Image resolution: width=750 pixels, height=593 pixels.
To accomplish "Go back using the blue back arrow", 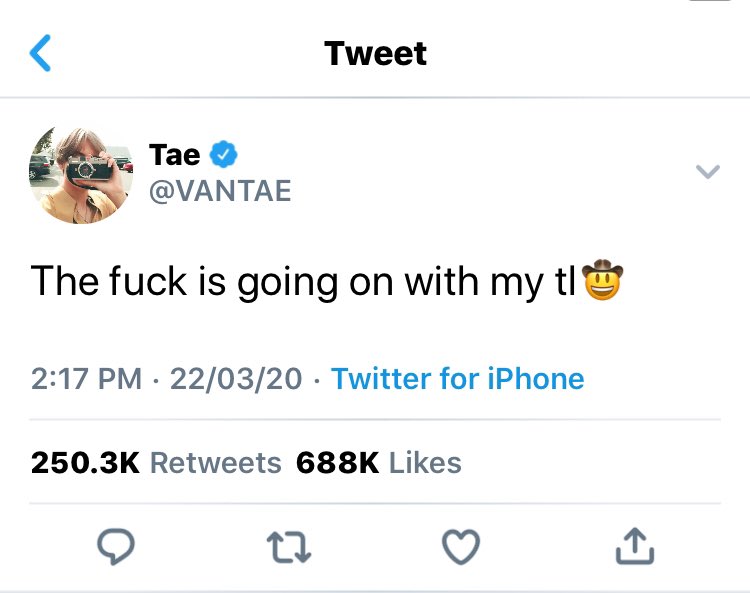I will (40, 53).
